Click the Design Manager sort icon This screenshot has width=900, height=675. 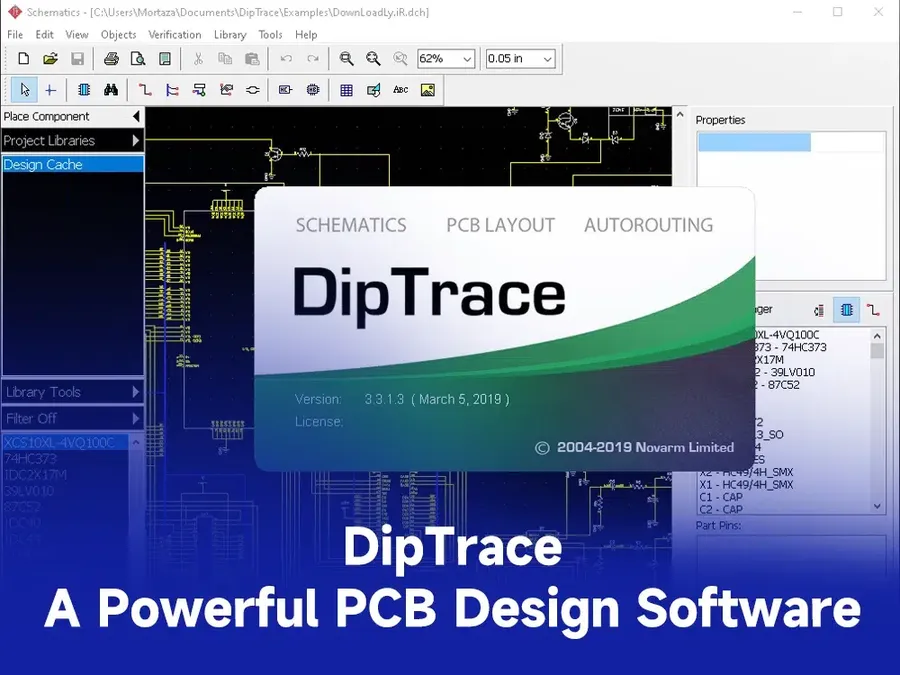(x=819, y=311)
